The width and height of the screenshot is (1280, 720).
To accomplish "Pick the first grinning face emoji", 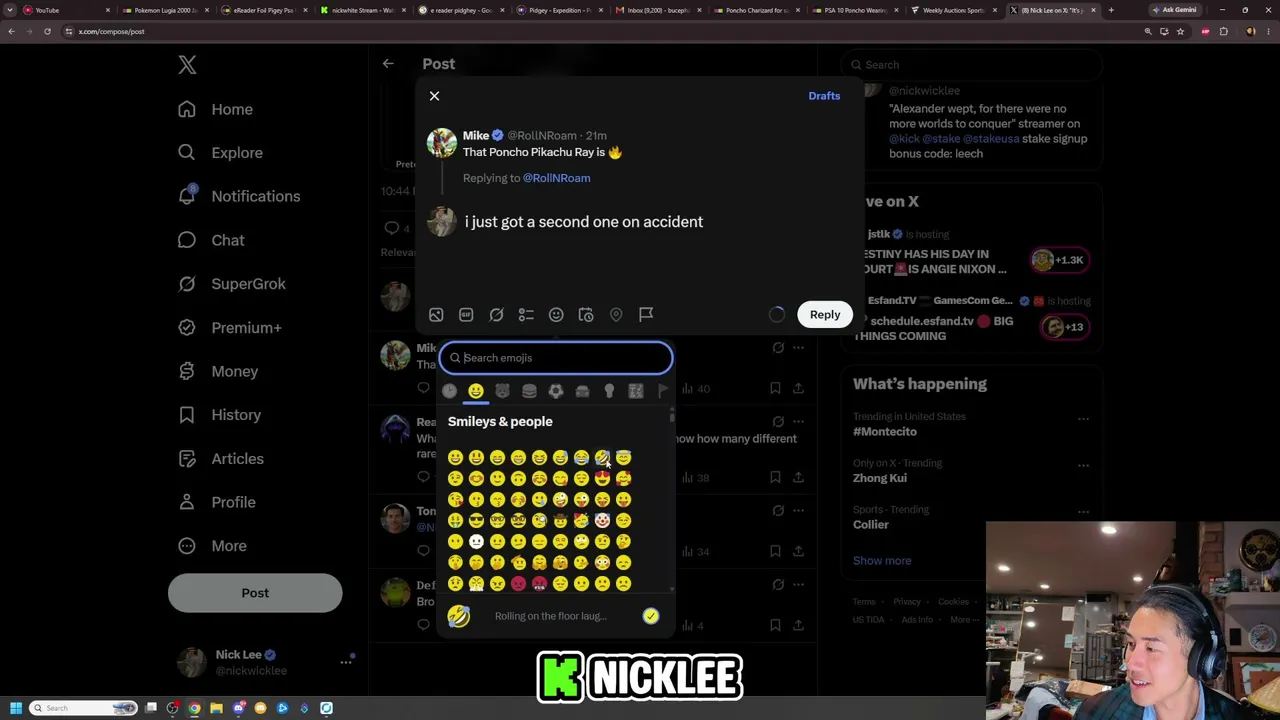I will click(x=455, y=458).
